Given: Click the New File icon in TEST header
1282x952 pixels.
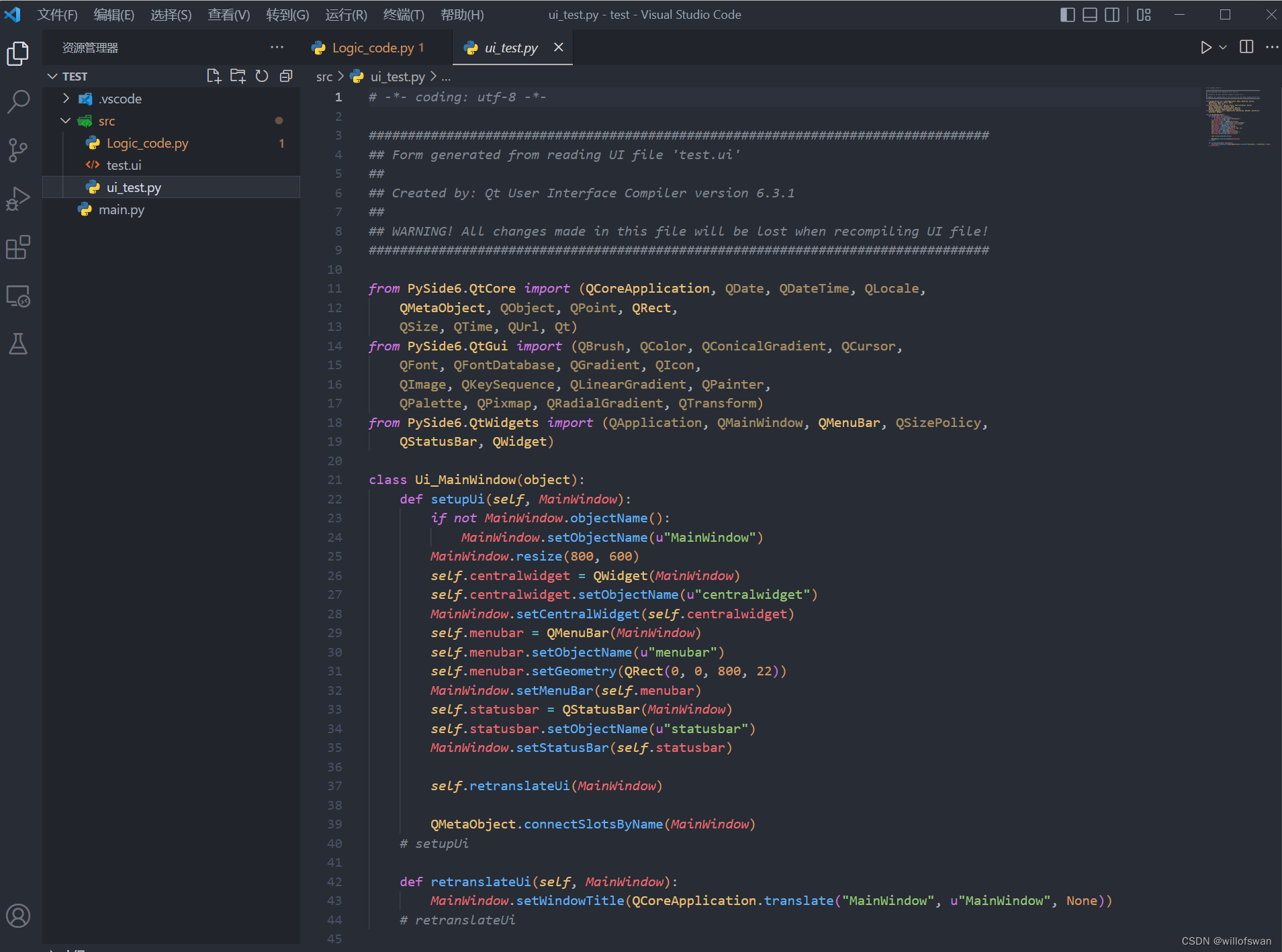Looking at the screenshot, I should click(x=214, y=76).
